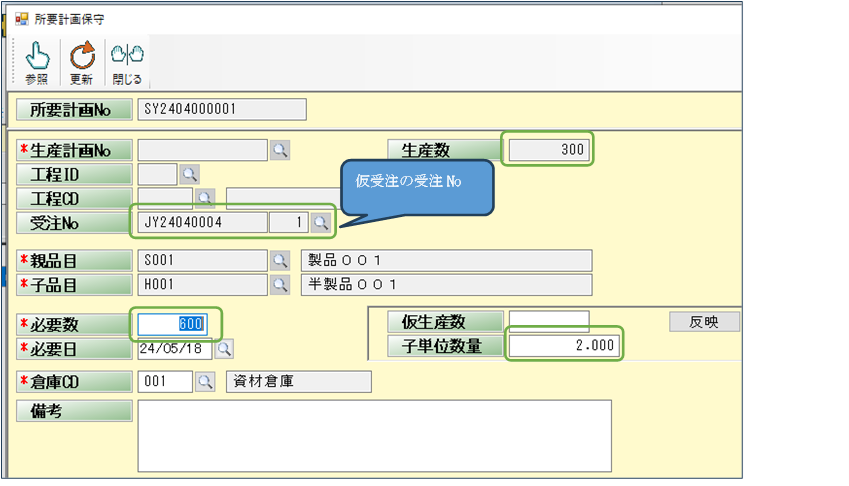This screenshot has height=486, width=849.
Task: Click lookup icon for 親品目 S001
Action: pyautogui.click(x=281, y=261)
